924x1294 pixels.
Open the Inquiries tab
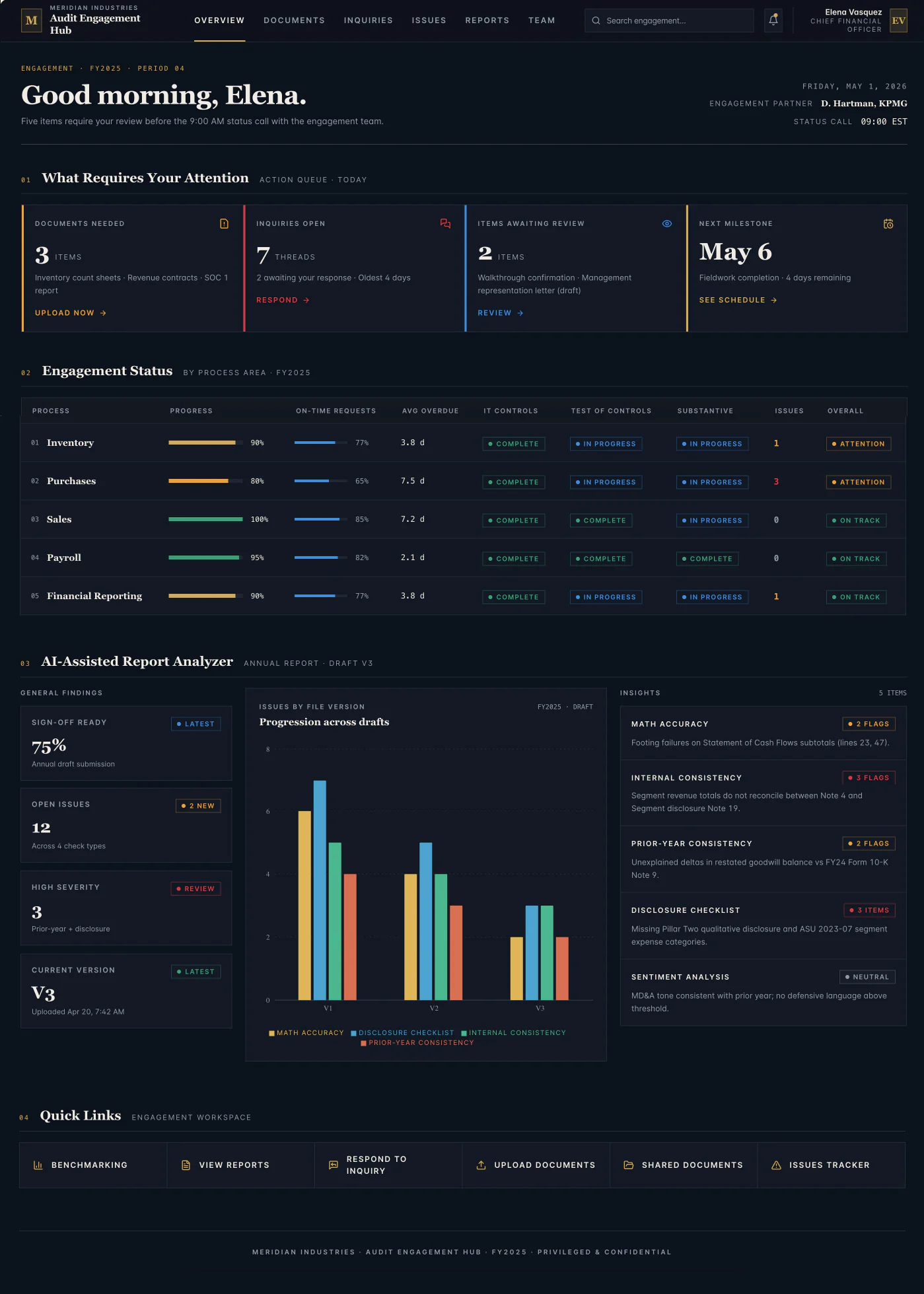click(368, 20)
